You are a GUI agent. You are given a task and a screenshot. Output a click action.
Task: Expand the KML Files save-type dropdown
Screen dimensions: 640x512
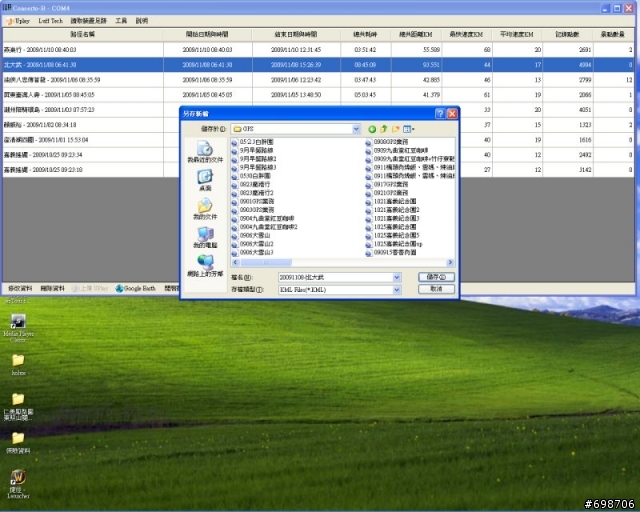coord(396,290)
